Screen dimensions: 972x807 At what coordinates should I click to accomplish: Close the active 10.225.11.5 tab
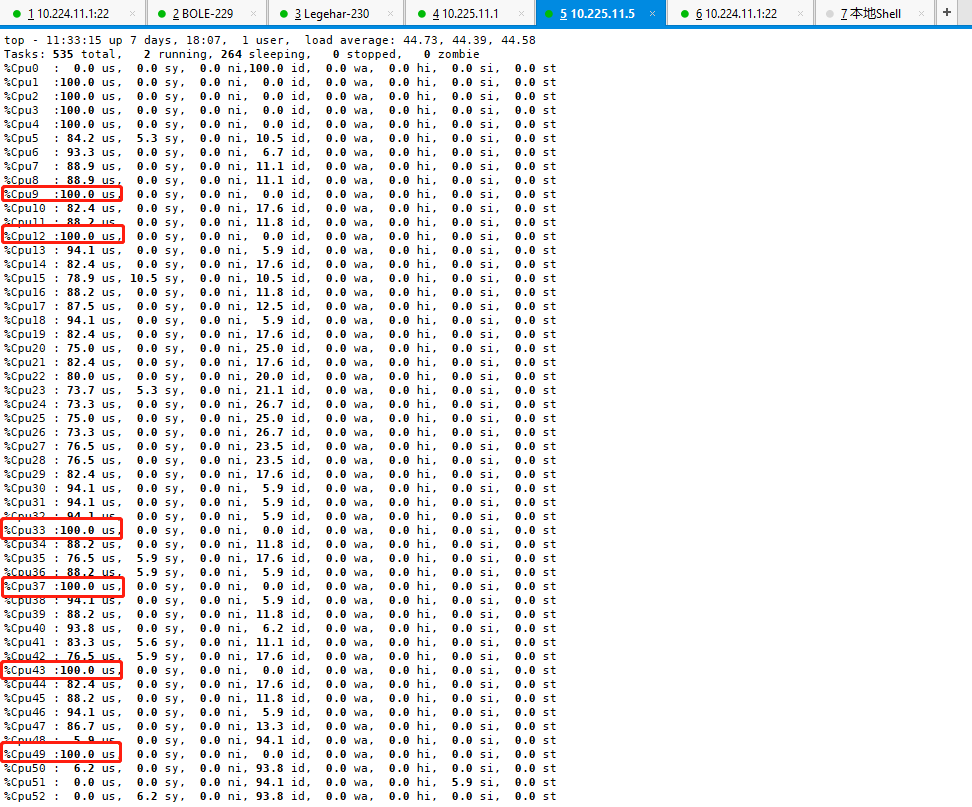click(652, 14)
